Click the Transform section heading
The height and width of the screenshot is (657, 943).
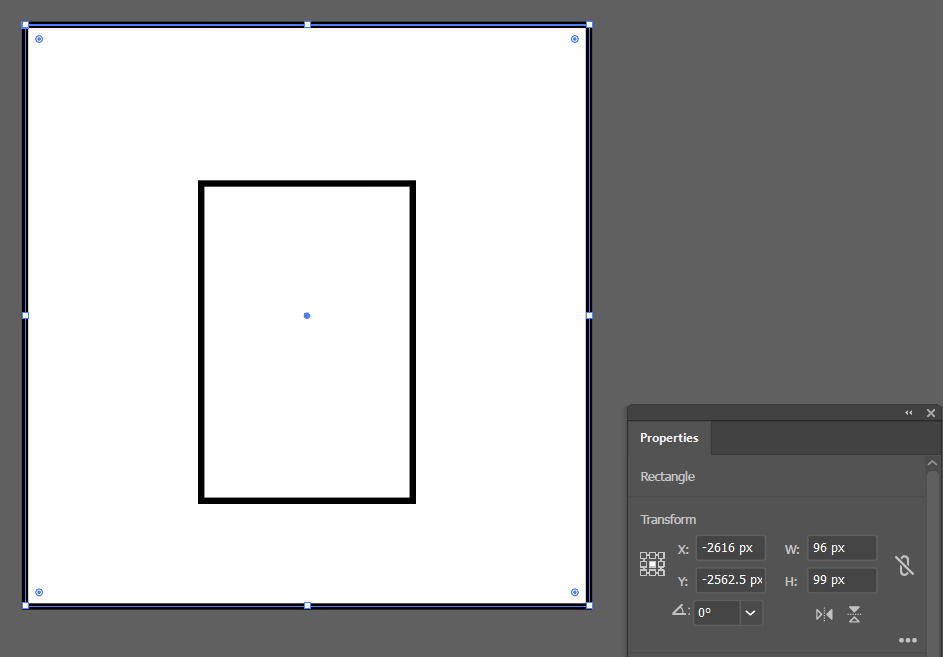tap(668, 519)
